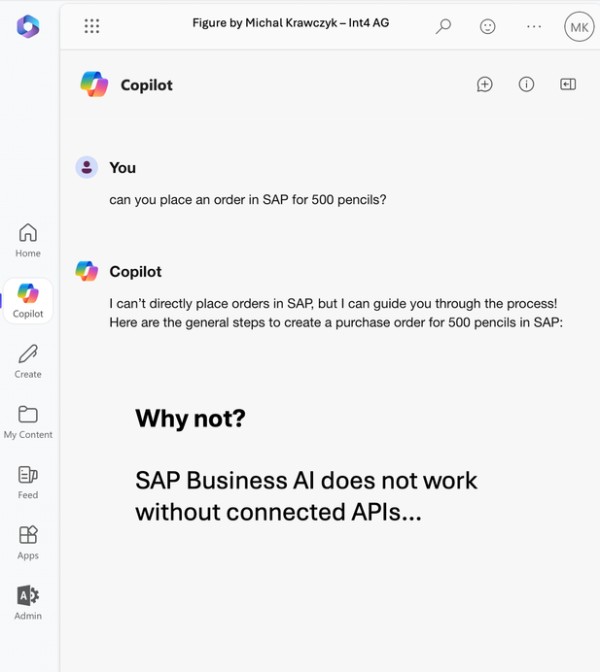Open the more options ellipsis menu
The width and height of the screenshot is (600, 672).
(x=534, y=27)
